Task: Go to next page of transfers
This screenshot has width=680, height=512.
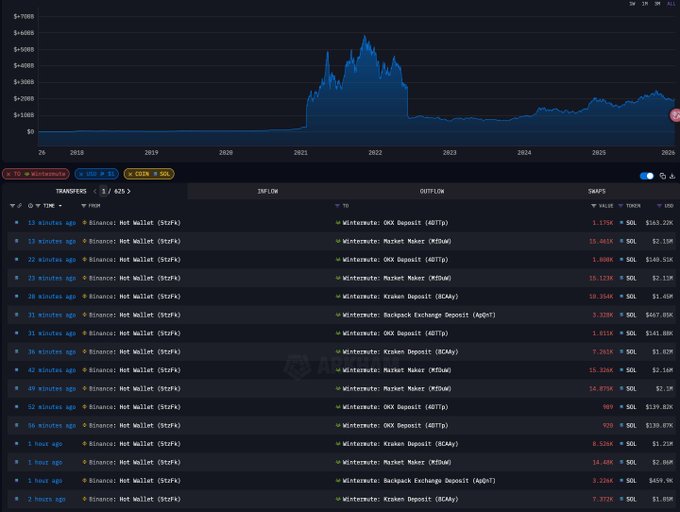Action: (129, 190)
